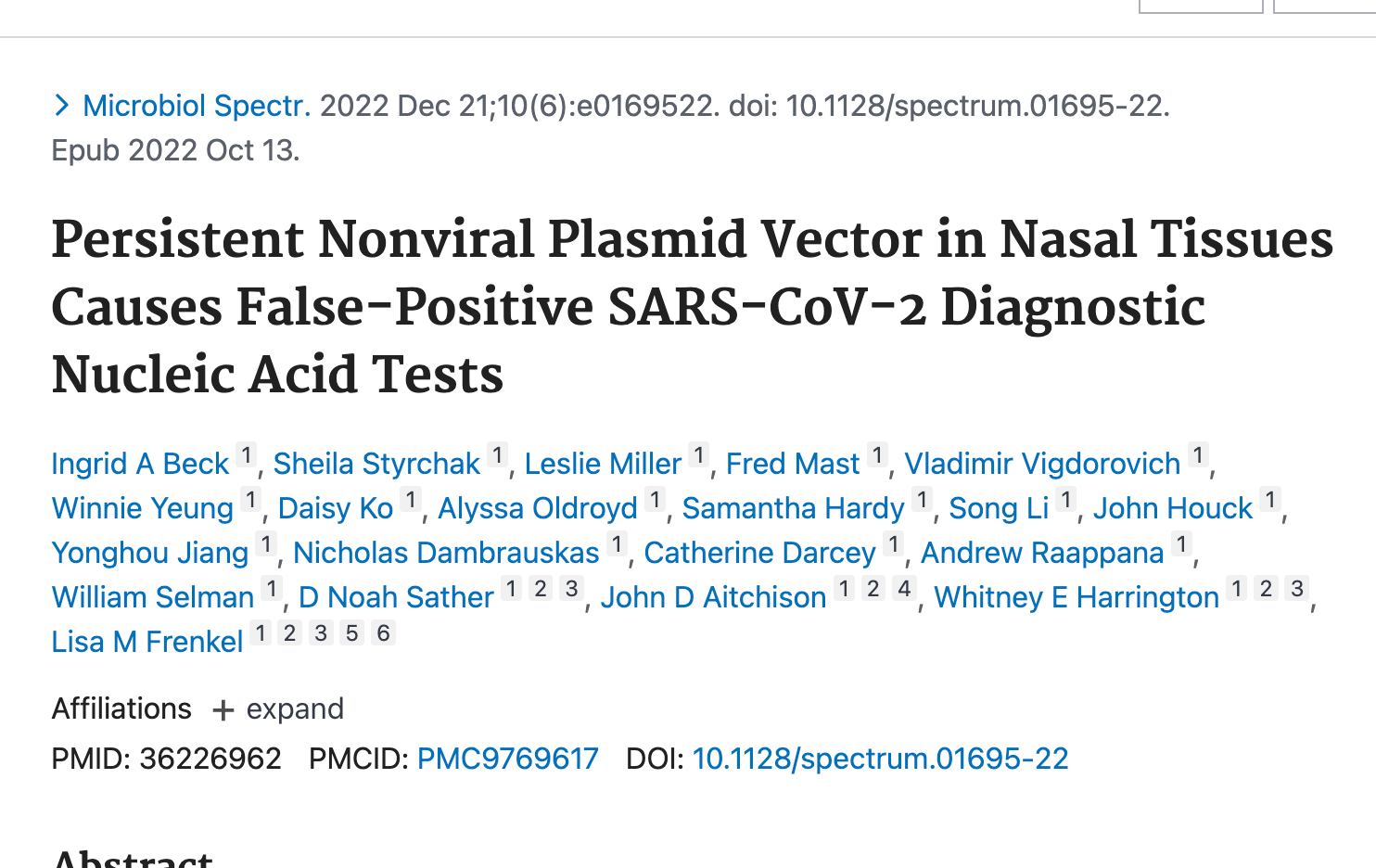Click affiliation 5 badge after Lisa M Frenkel
Viewport: 1376px width, 868px height.
click(352, 633)
